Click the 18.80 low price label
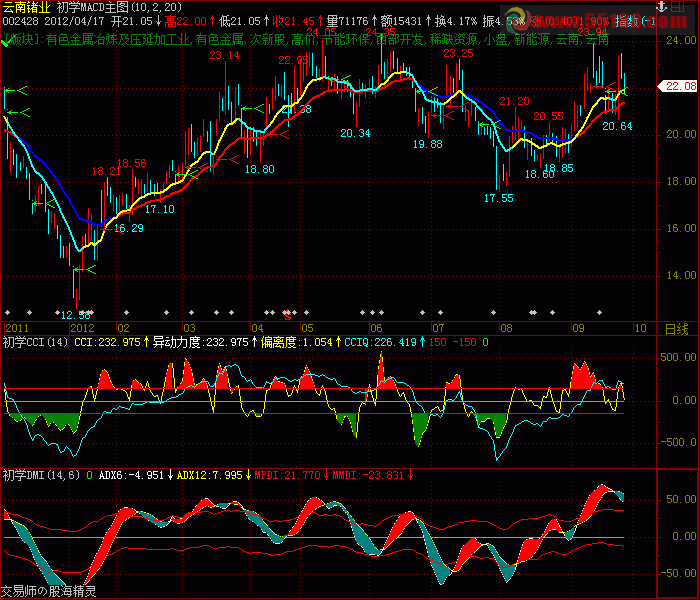 [259, 169]
